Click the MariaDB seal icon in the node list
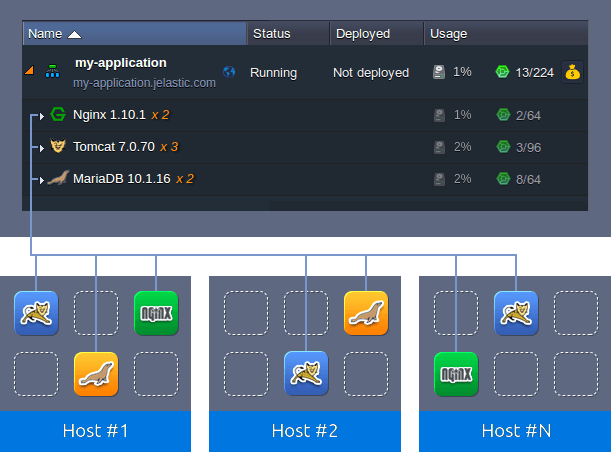Screen dimensions: 611x452 (58, 179)
